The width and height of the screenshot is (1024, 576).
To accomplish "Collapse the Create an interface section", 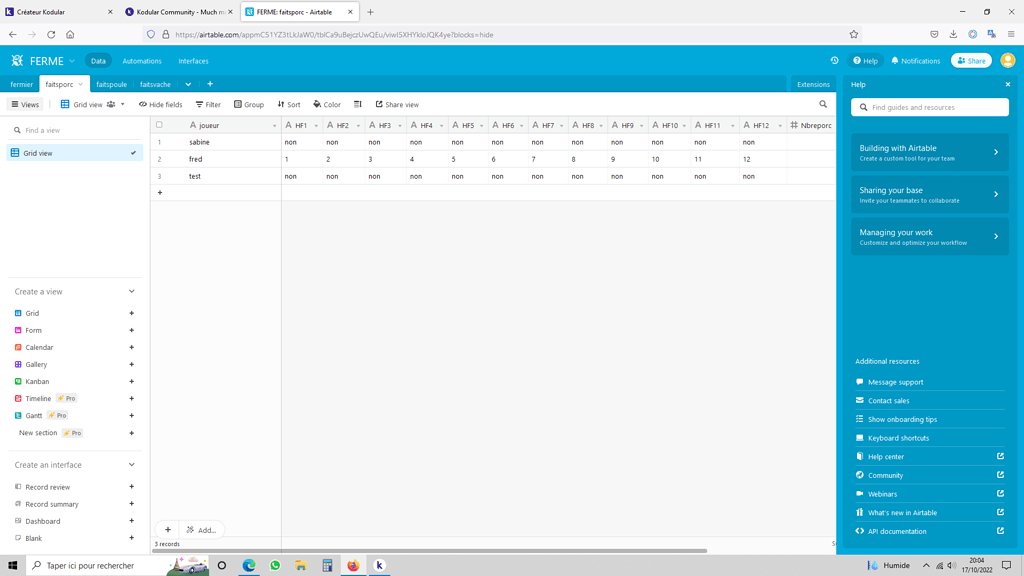I will [131, 464].
